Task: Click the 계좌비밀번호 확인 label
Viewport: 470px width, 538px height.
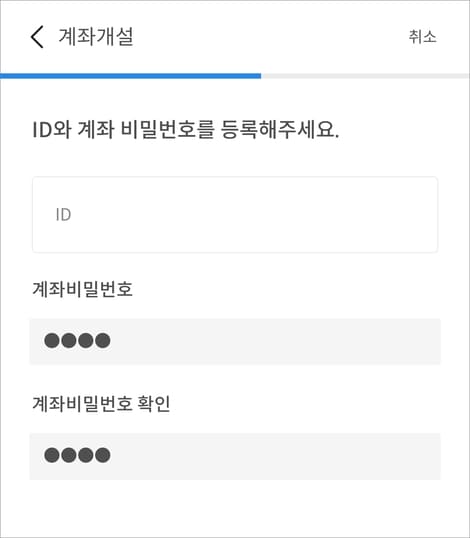Action: coord(101,404)
